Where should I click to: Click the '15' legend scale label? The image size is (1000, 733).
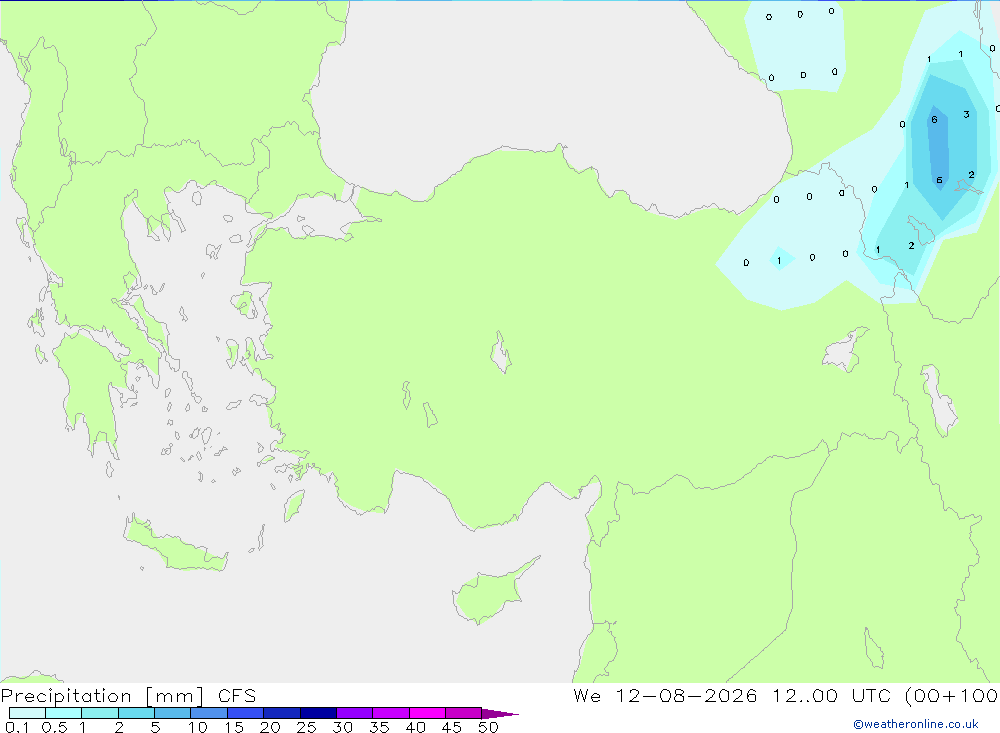[x=234, y=727]
